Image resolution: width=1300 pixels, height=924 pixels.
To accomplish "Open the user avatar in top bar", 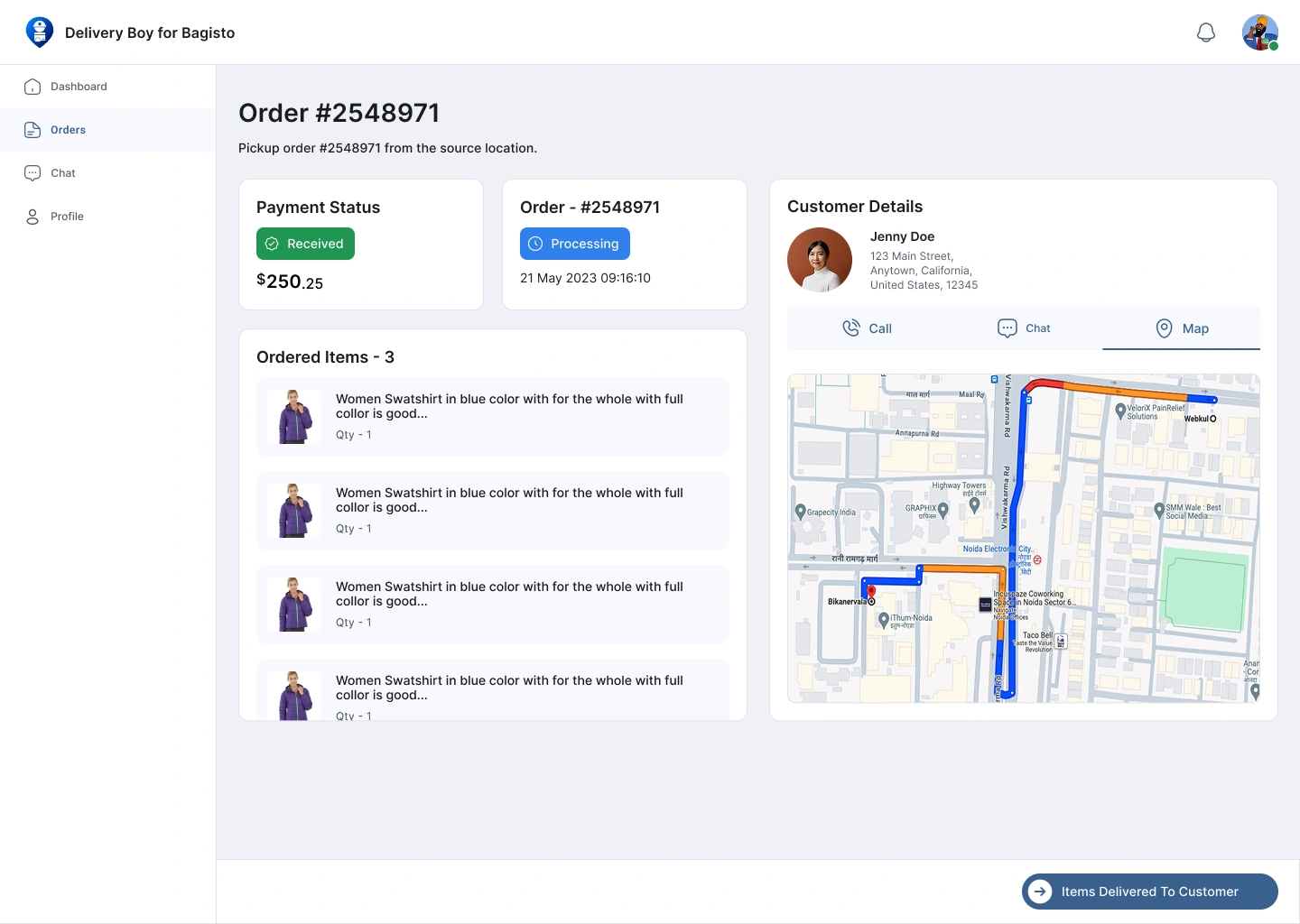I will pos(1260,32).
